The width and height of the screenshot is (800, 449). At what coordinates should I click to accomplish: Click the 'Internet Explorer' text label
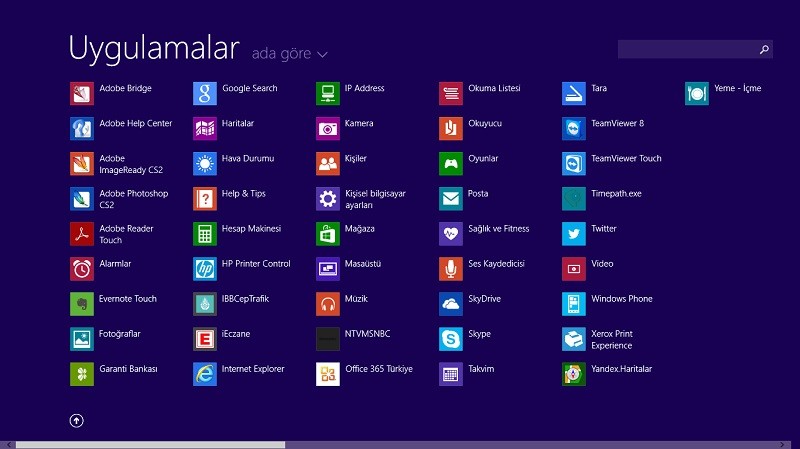tap(253, 369)
